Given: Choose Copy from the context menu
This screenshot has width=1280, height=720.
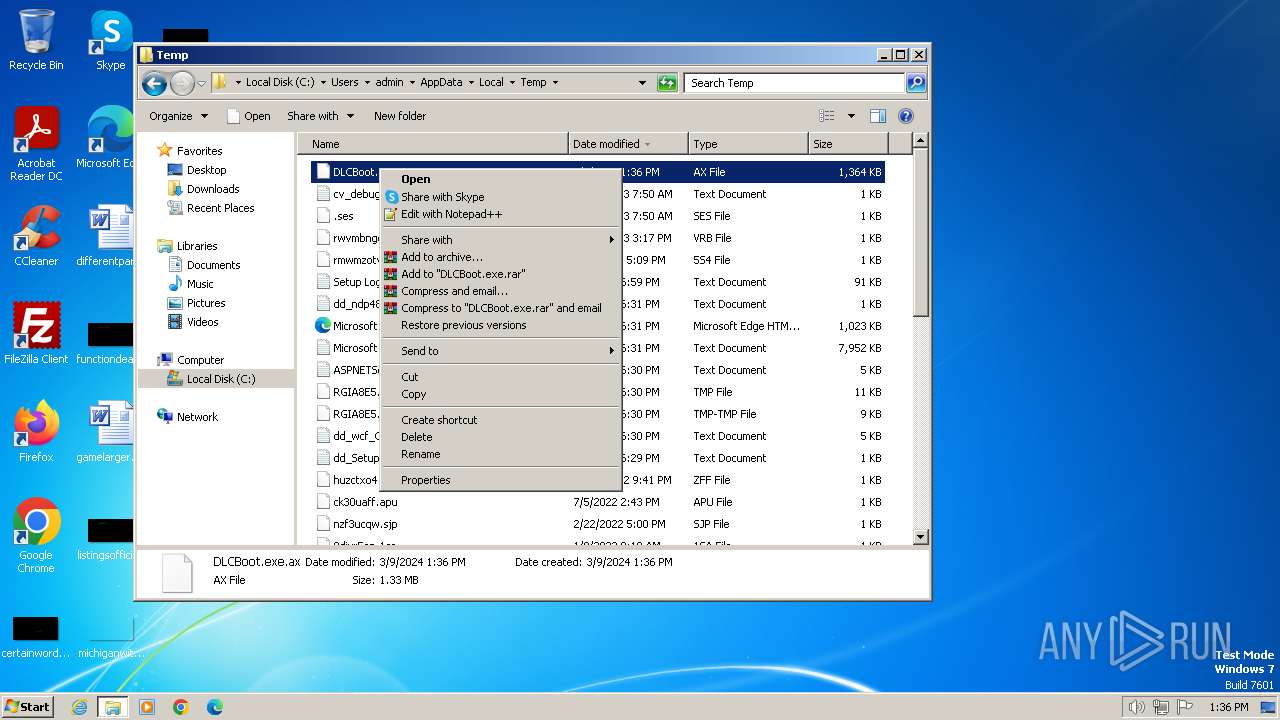Looking at the screenshot, I should click(500, 394).
